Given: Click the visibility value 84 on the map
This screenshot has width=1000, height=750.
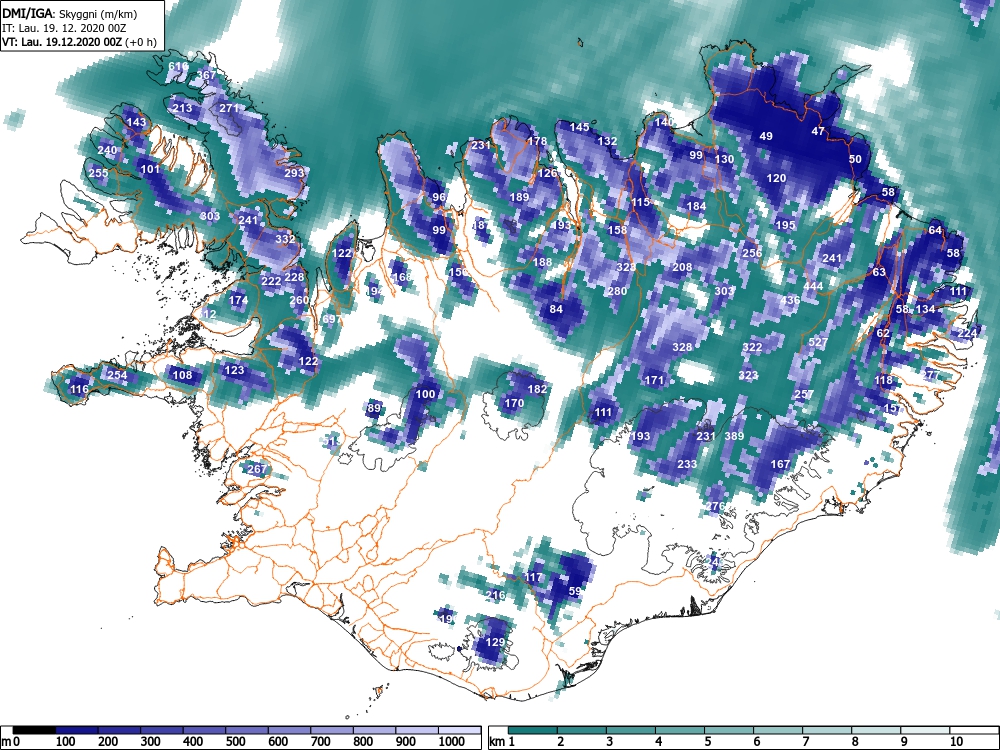Looking at the screenshot, I should [556, 309].
